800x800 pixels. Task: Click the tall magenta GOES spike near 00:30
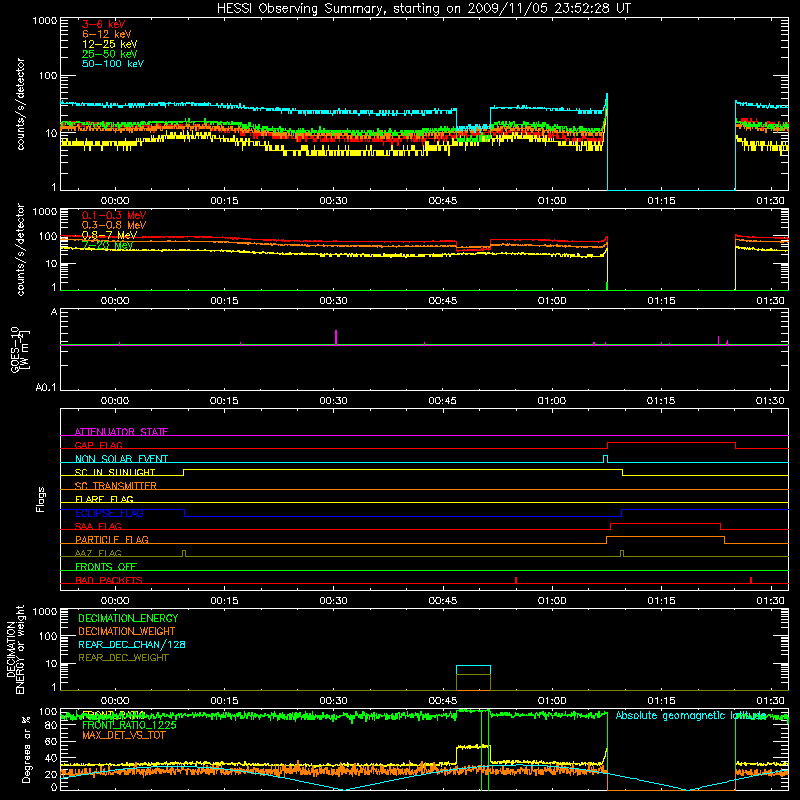pyautogui.click(x=336, y=337)
